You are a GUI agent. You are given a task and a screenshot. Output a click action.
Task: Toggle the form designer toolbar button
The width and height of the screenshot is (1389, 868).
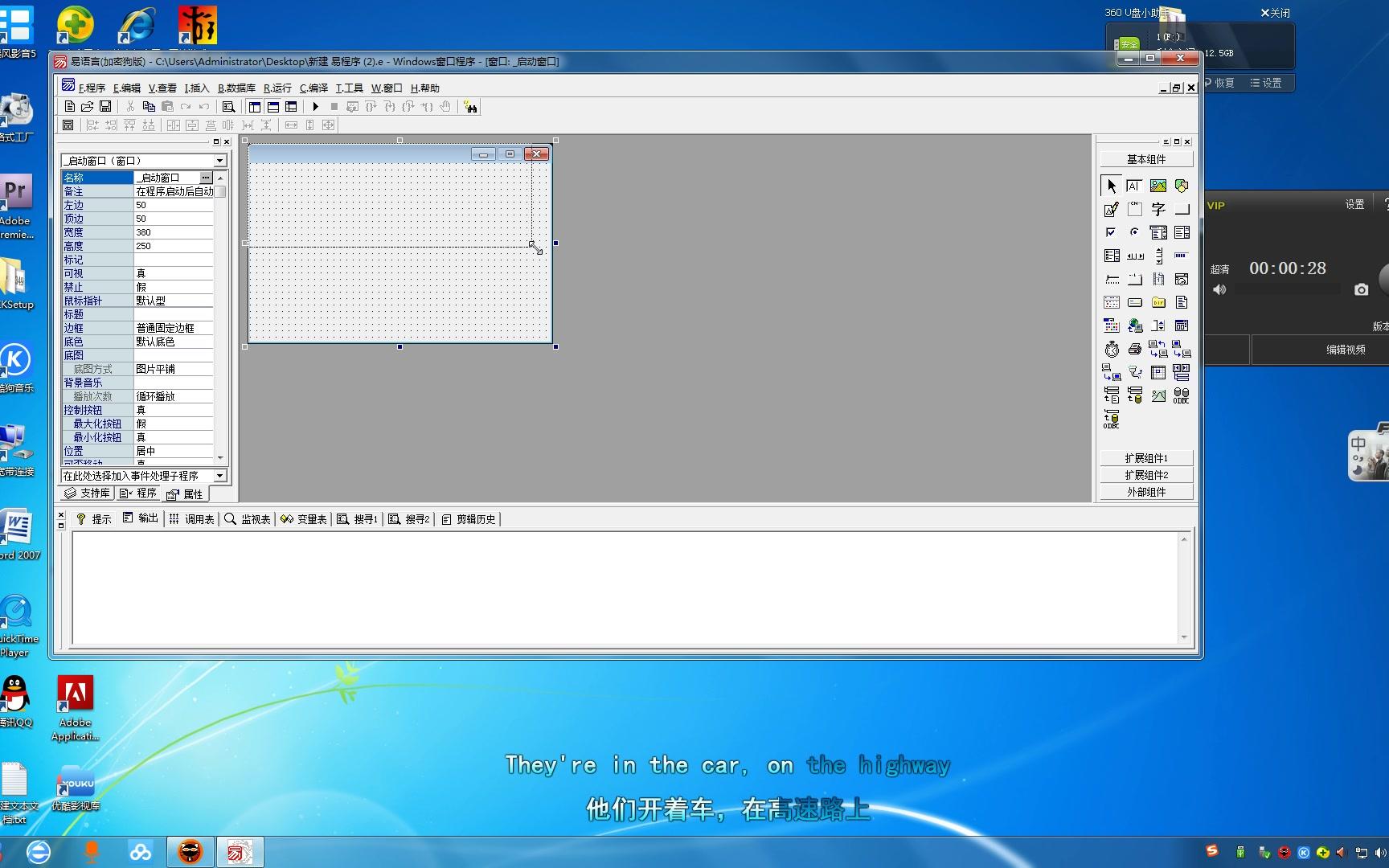(x=68, y=125)
